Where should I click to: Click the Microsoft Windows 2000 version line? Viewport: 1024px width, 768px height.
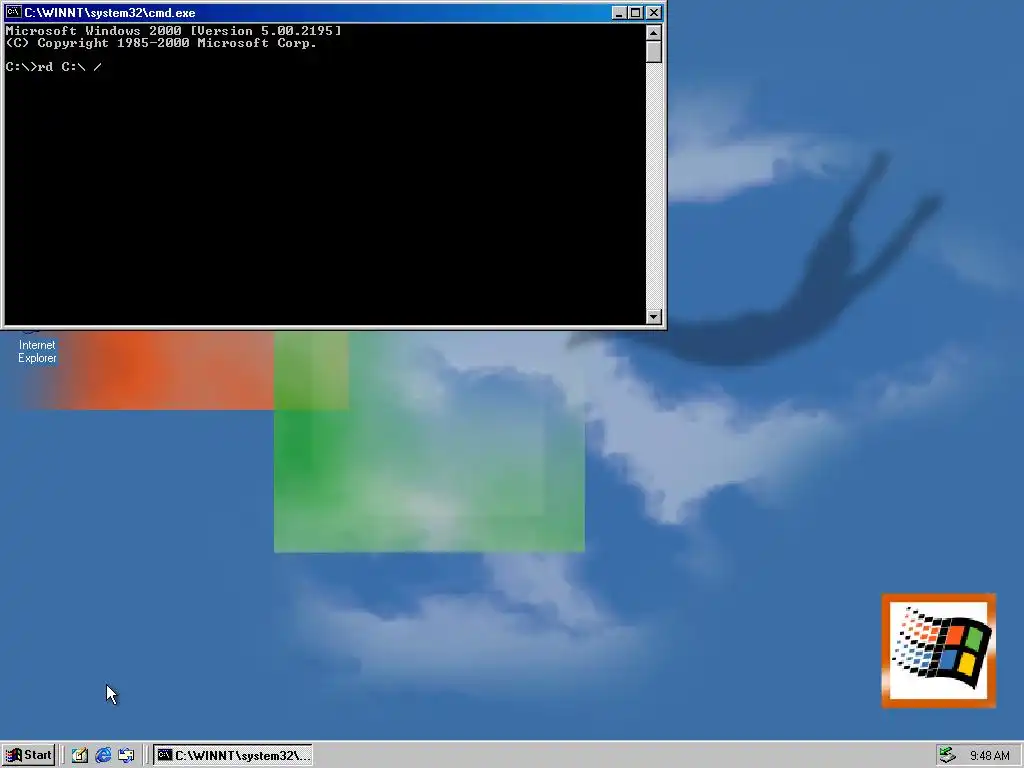tap(173, 31)
